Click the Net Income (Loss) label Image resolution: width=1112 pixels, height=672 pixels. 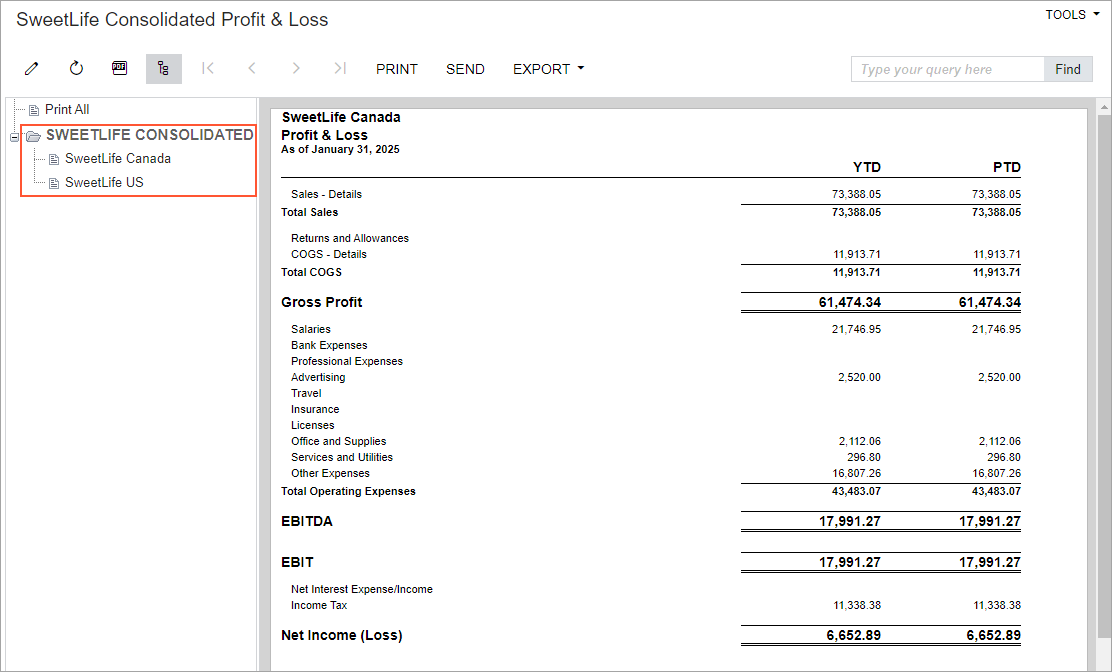341,635
